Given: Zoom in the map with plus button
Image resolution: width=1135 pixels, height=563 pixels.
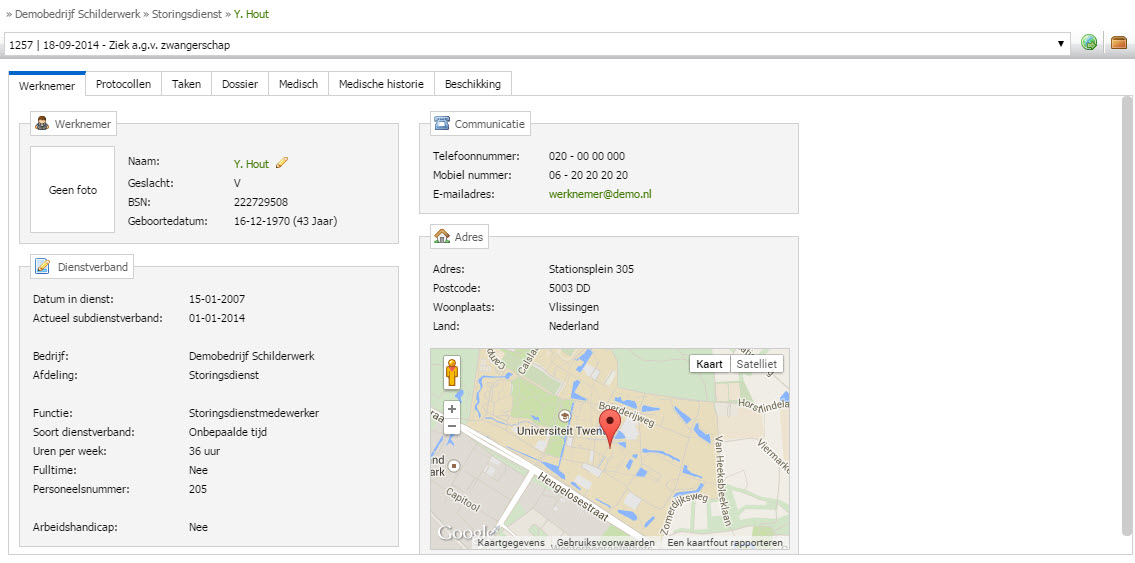Looking at the screenshot, I should pyautogui.click(x=452, y=409).
